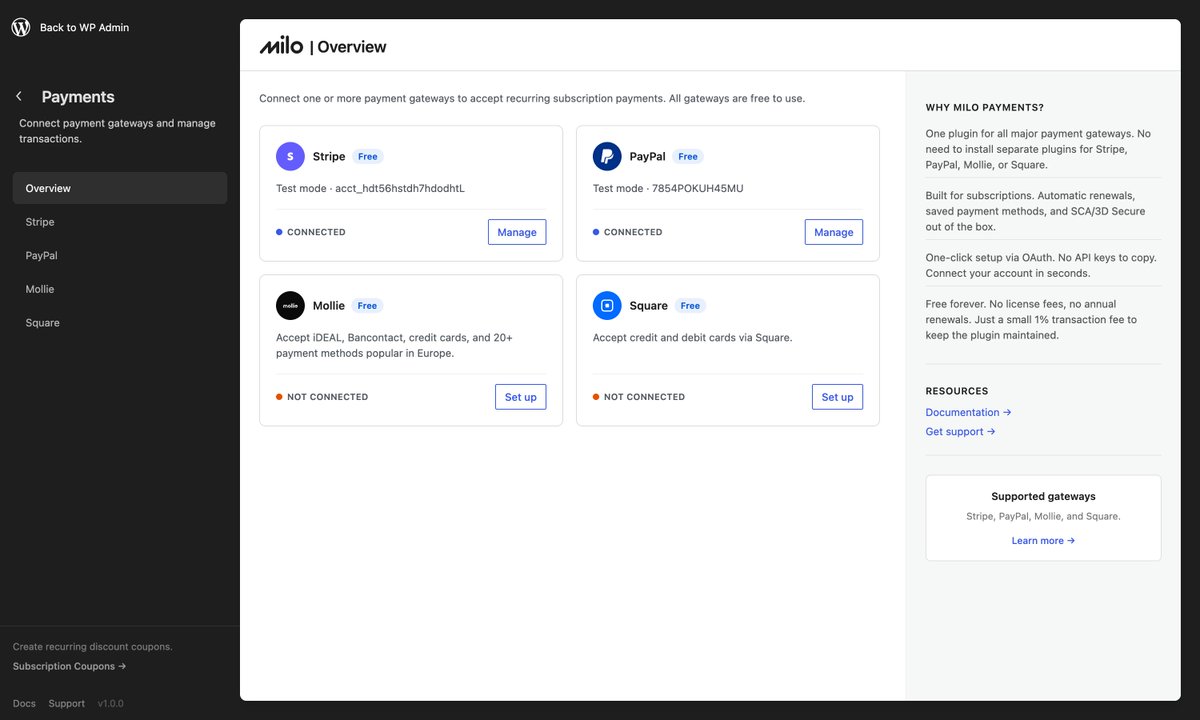Click the Mollie logo icon in card
1200x720 pixels.
[x=290, y=305]
